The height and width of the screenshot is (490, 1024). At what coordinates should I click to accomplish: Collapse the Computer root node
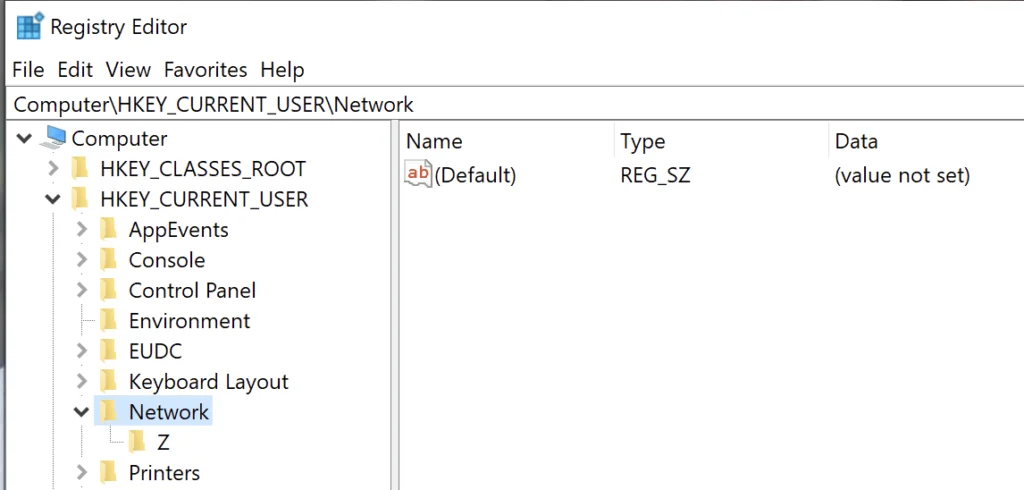pos(24,139)
